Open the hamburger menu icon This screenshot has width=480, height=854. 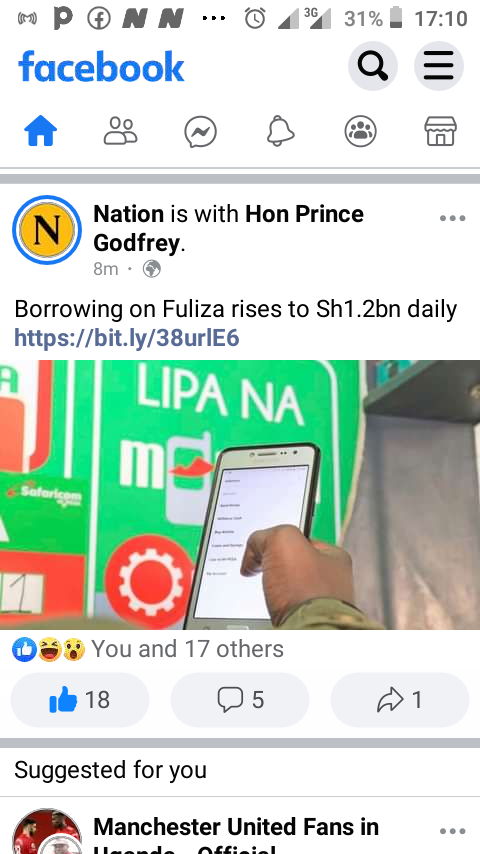click(x=439, y=66)
